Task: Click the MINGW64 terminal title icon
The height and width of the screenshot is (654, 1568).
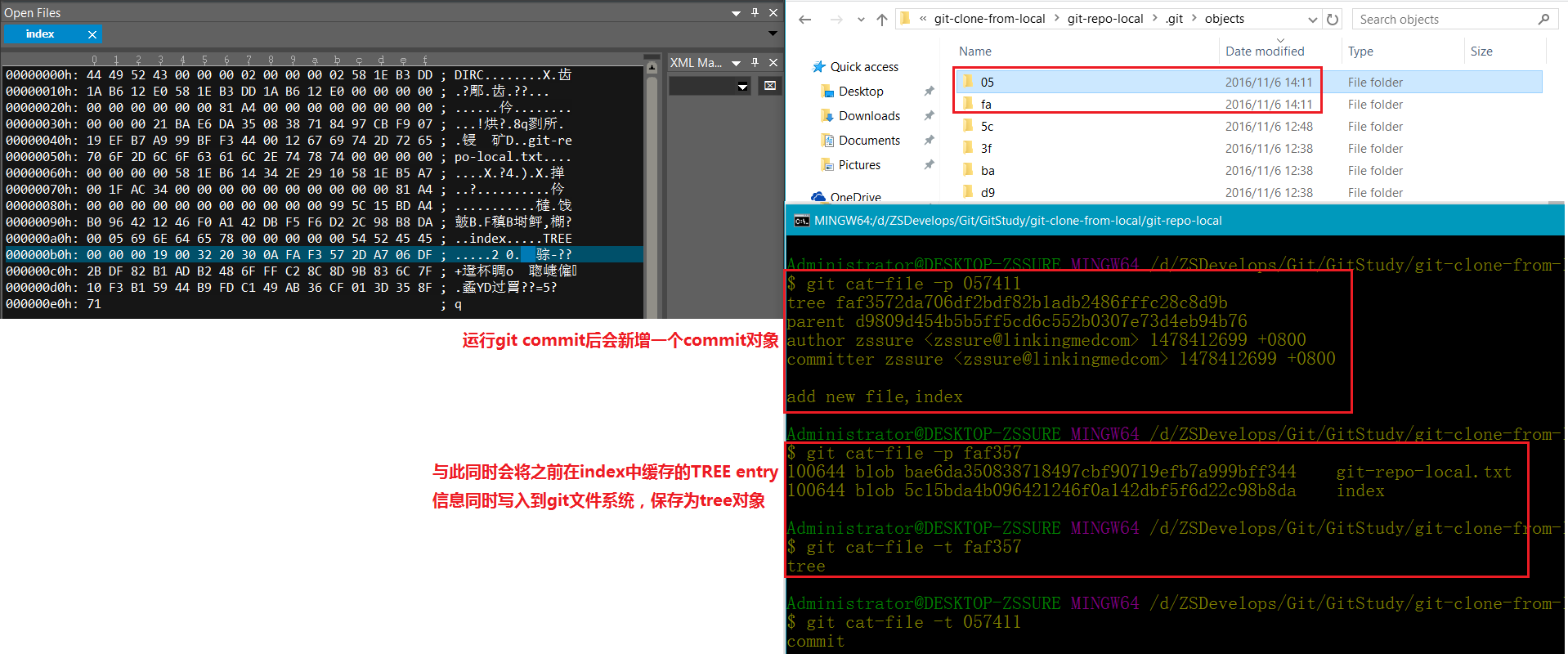Action: pos(802,221)
